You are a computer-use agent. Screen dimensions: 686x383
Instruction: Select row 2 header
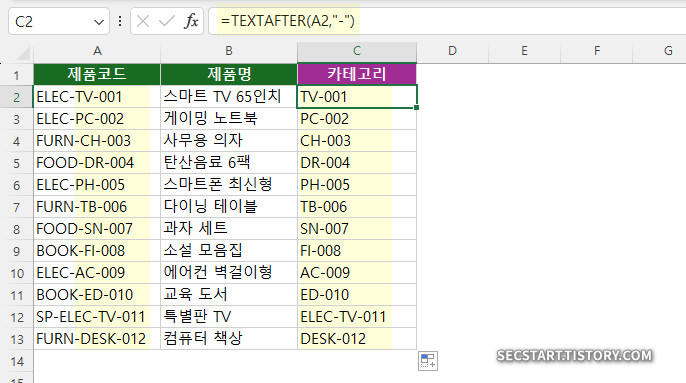coord(17,97)
